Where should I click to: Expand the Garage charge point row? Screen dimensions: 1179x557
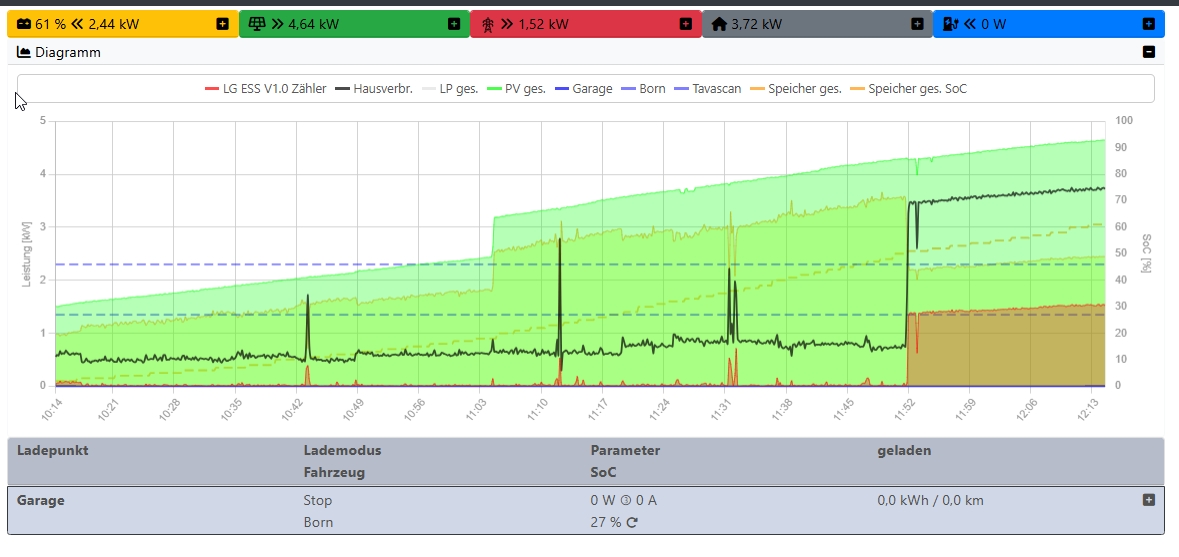[x=1149, y=500]
